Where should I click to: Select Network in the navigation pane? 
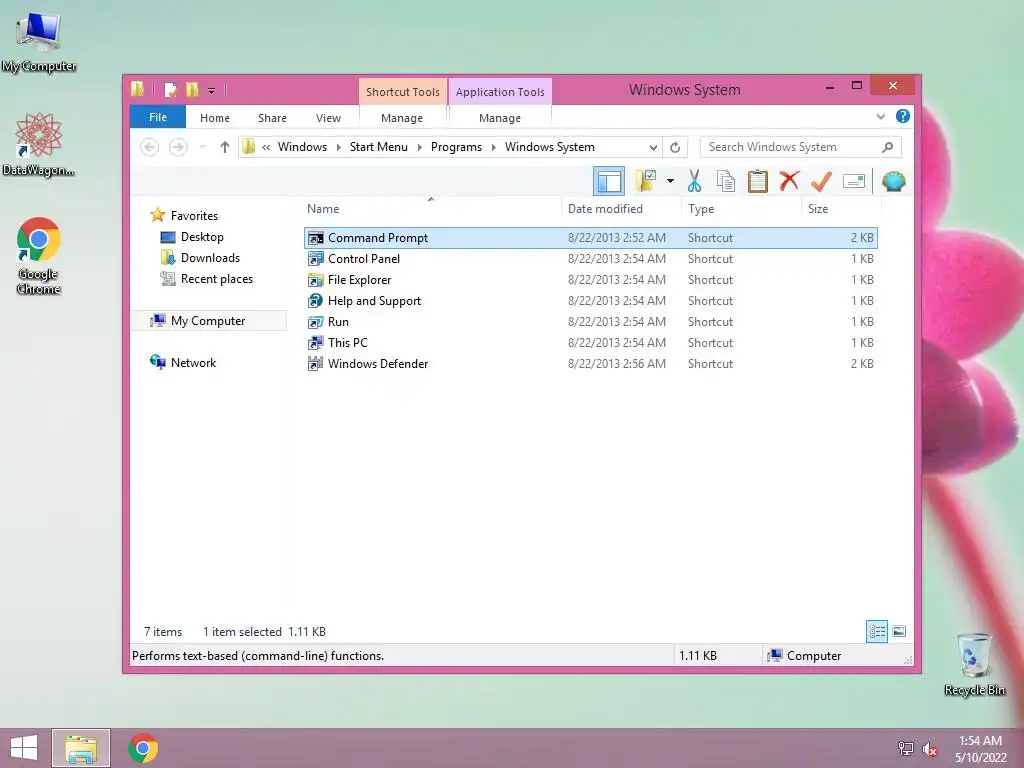[193, 362]
